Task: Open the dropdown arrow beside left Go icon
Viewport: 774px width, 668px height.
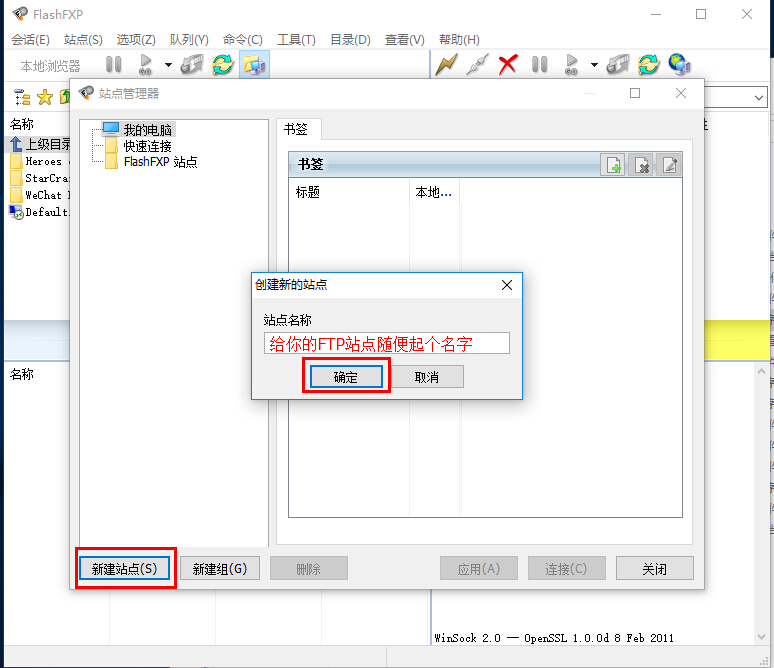Action: pos(168,65)
